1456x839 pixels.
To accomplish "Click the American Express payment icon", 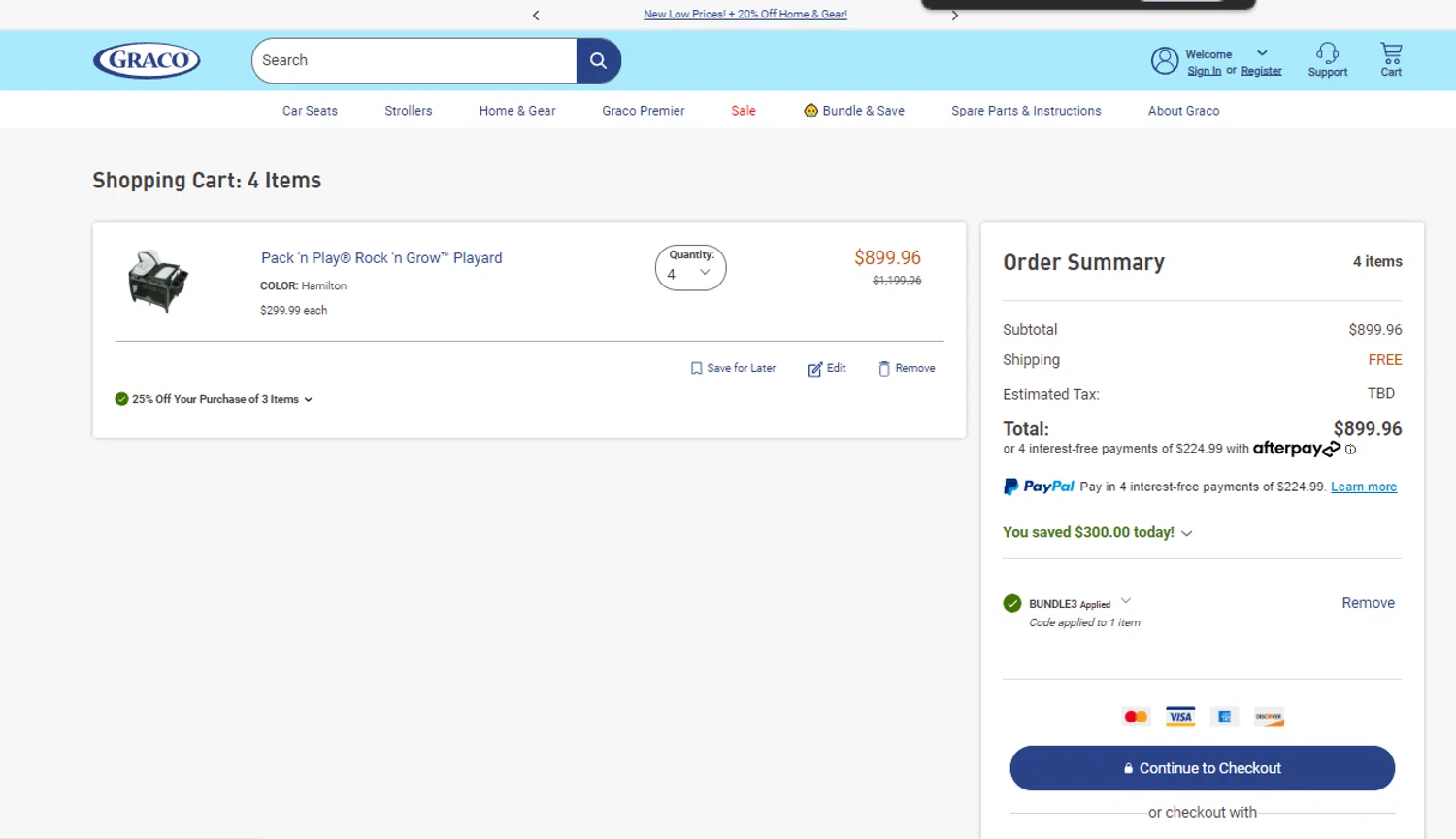I will [x=1225, y=717].
